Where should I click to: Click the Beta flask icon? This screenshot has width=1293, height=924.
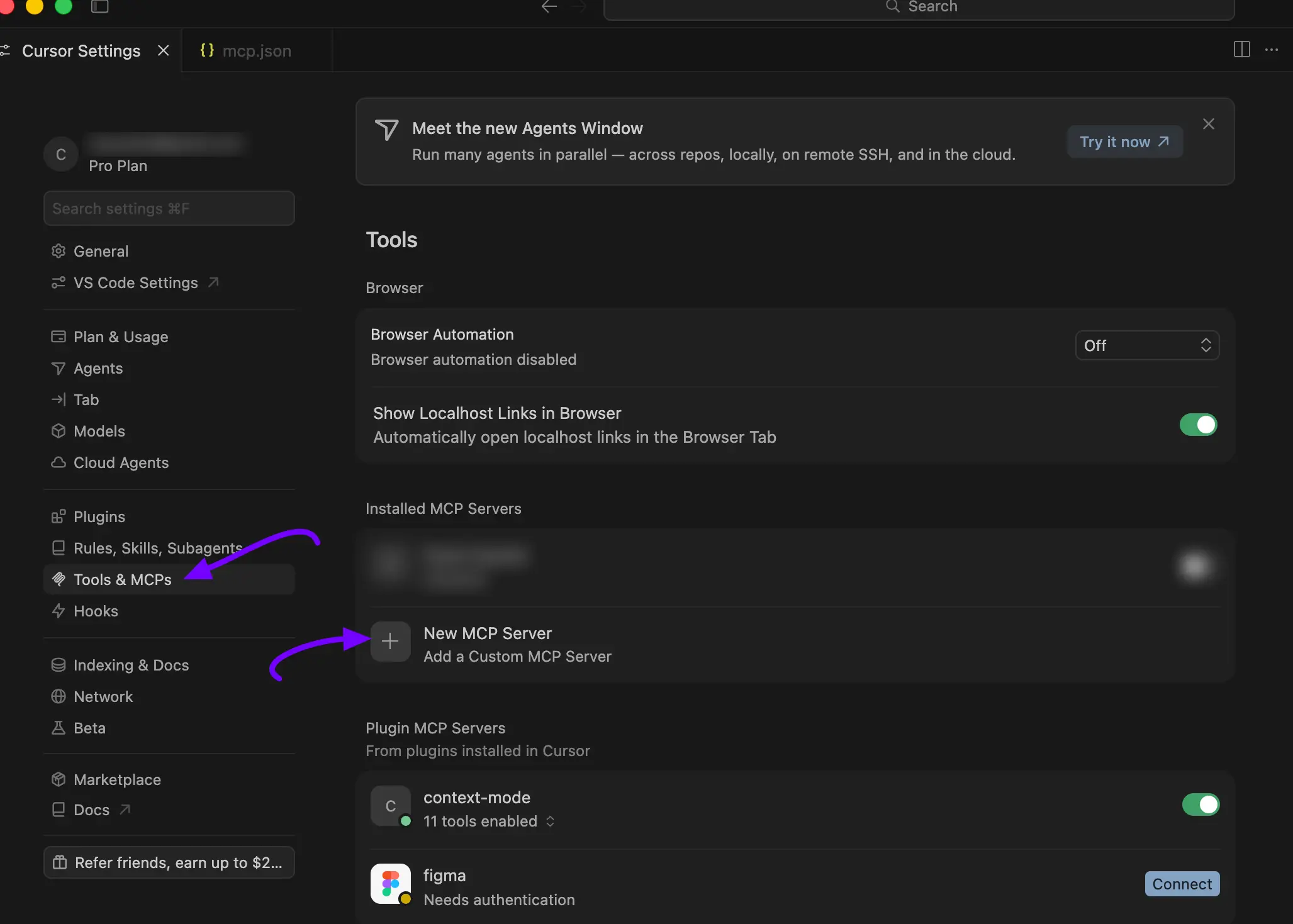click(x=59, y=728)
